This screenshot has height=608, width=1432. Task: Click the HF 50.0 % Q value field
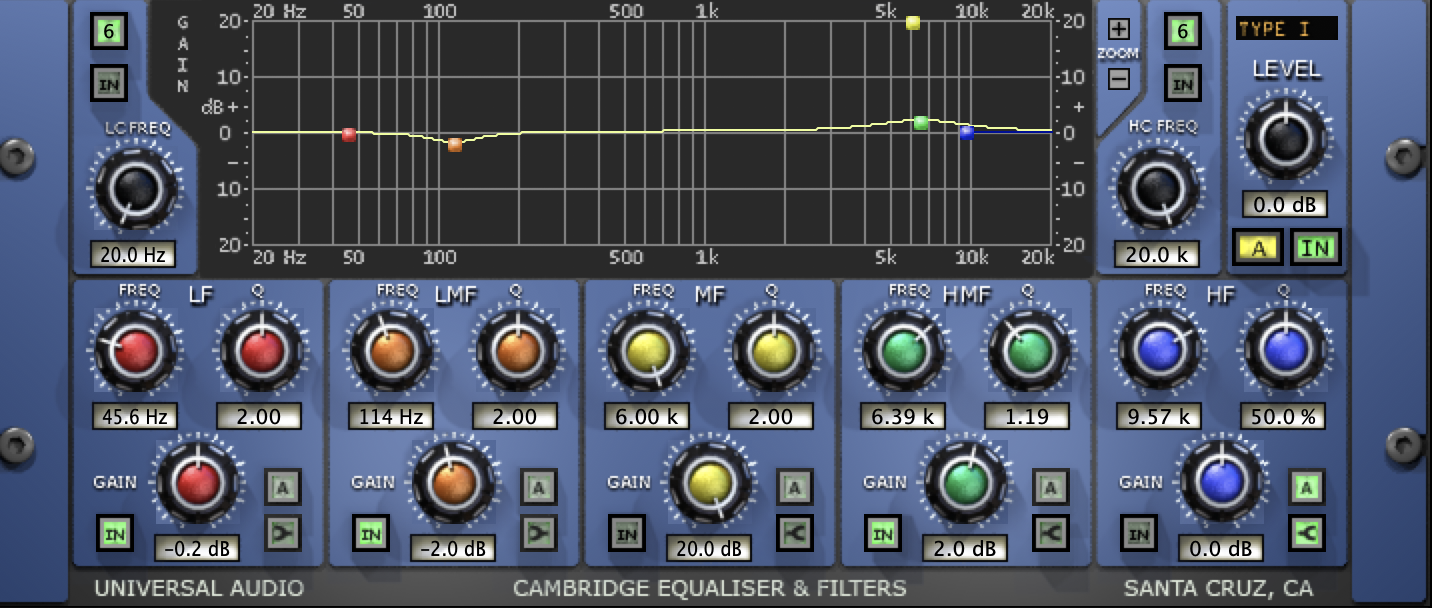(1283, 416)
